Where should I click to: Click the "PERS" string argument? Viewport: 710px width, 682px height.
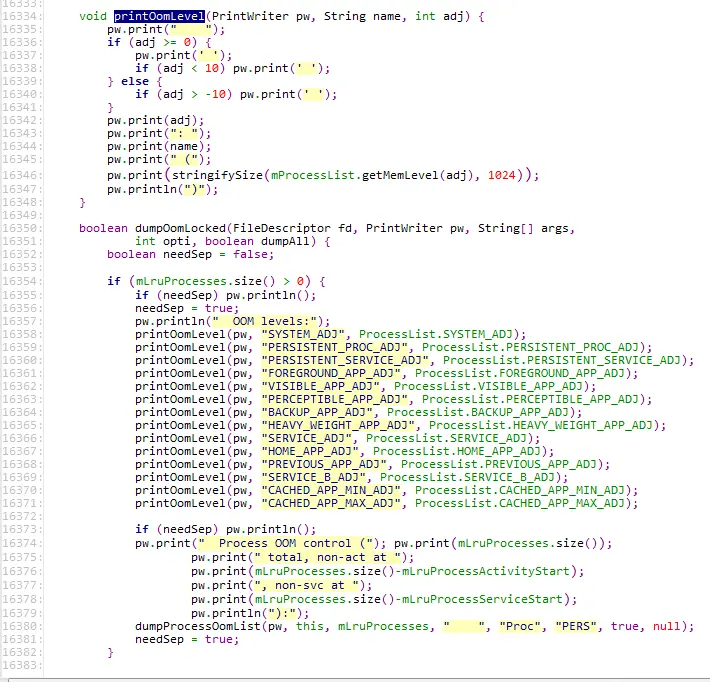pyautogui.click(x=576, y=627)
